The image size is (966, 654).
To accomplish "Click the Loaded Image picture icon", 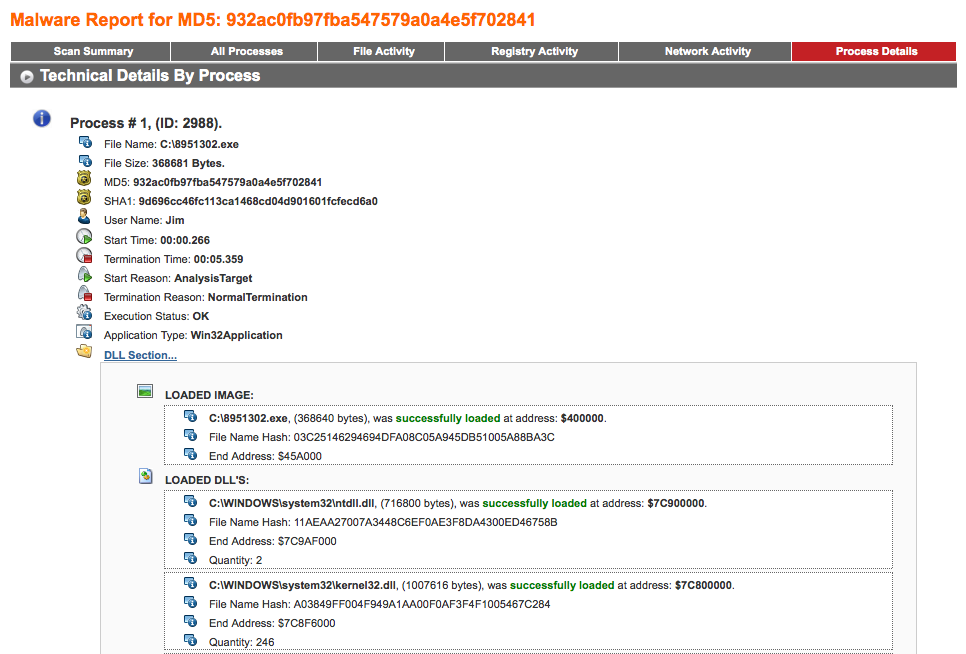I will click(145, 392).
